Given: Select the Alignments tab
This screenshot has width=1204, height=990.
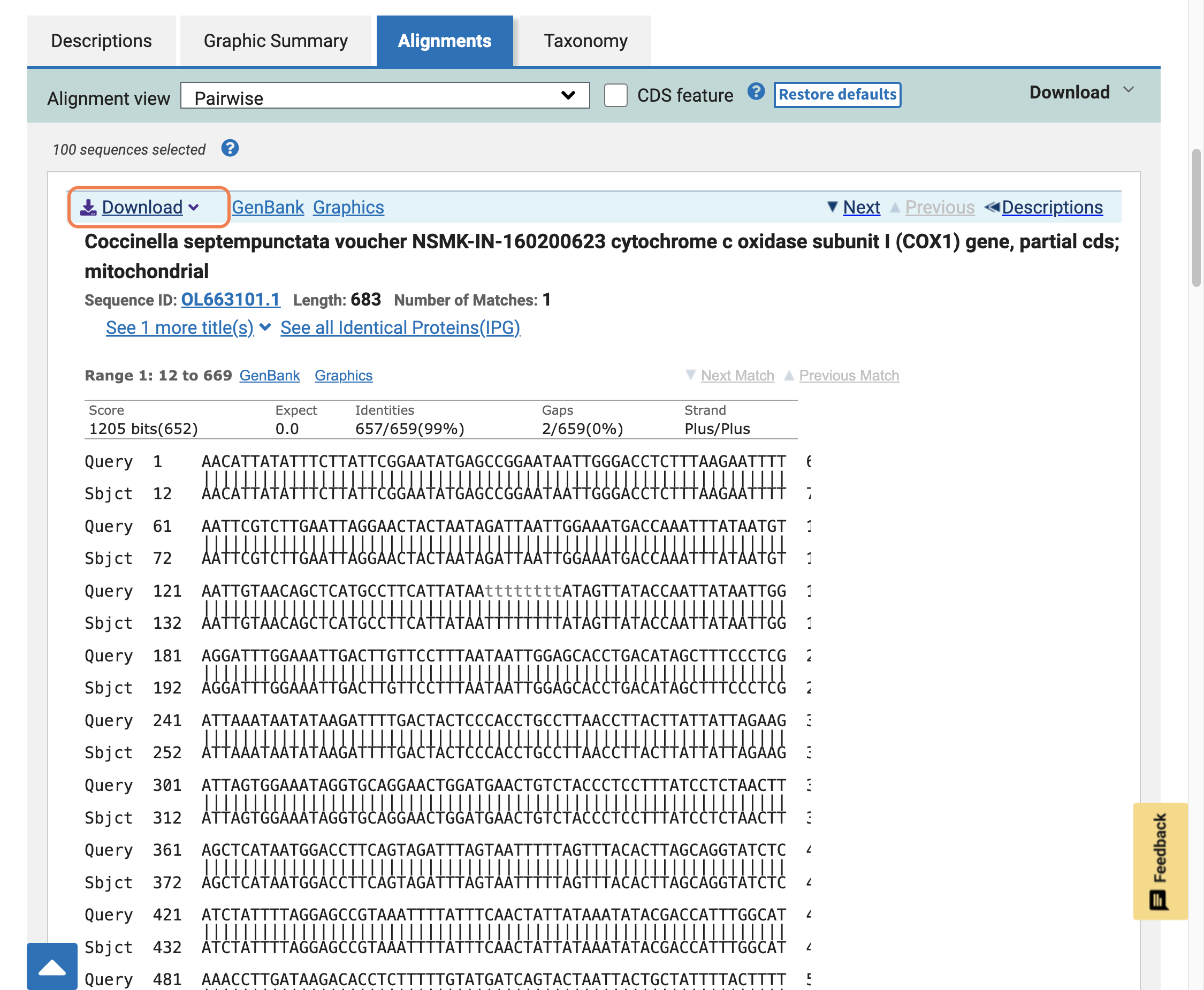Looking at the screenshot, I should pos(444,41).
